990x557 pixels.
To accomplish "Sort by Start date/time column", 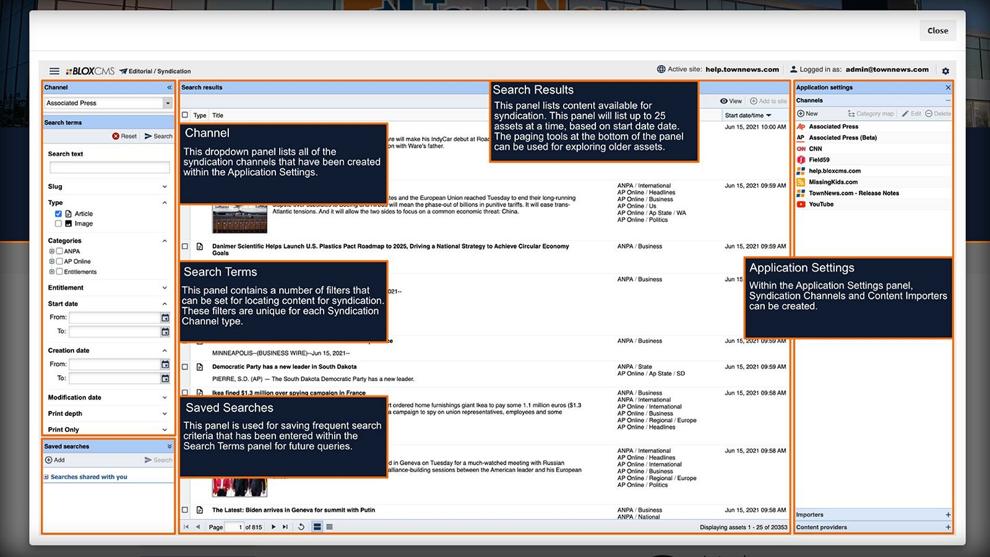I will point(748,116).
